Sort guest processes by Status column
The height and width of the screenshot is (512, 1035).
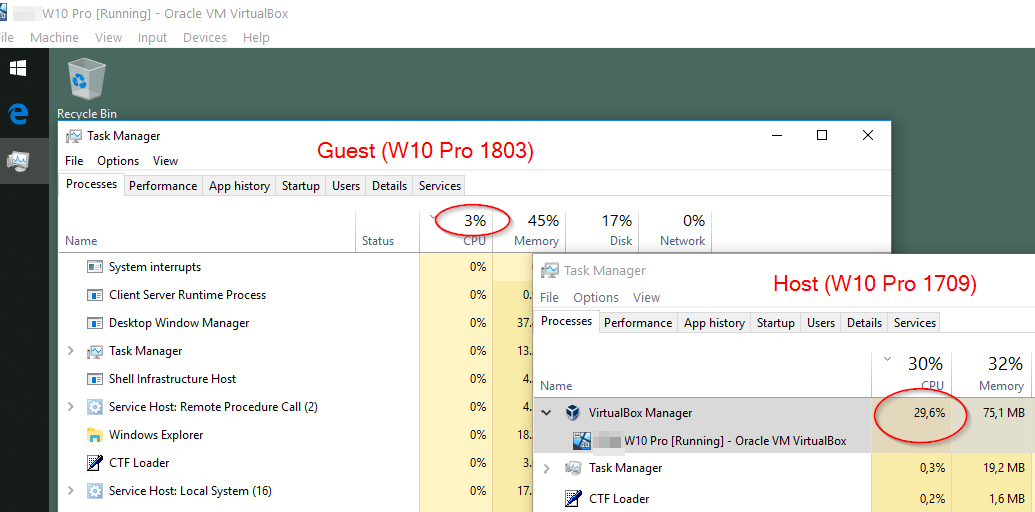[x=387, y=232]
